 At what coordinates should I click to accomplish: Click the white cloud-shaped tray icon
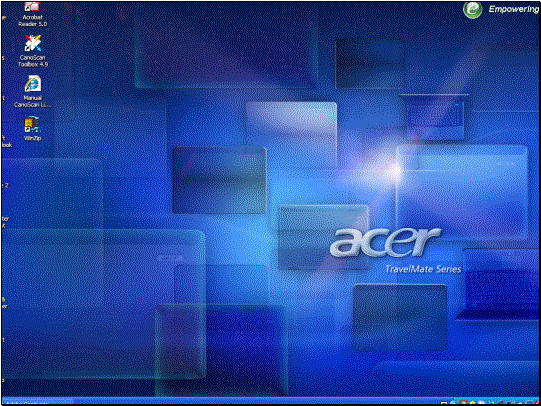(481, 403)
